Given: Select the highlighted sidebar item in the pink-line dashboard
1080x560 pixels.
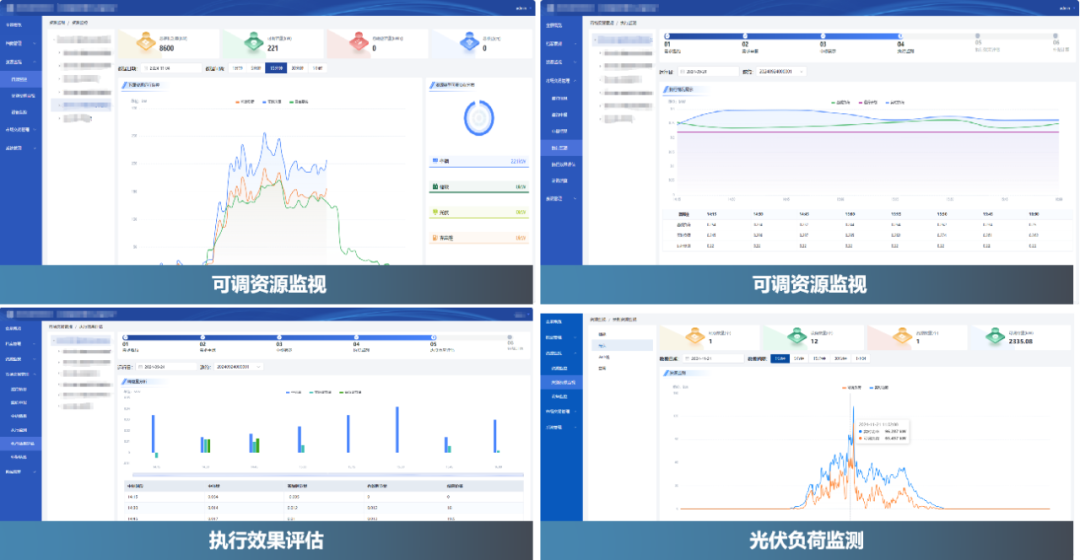Looking at the screenshot, I should pos(561,148).
